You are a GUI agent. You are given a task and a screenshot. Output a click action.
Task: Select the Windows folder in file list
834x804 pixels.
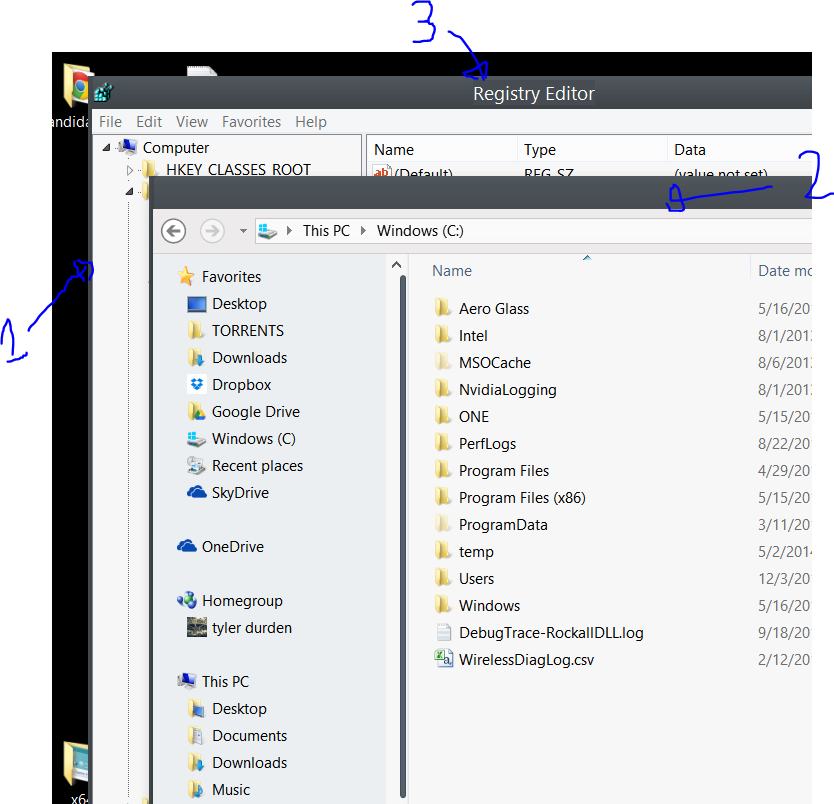tap(489, 606)
